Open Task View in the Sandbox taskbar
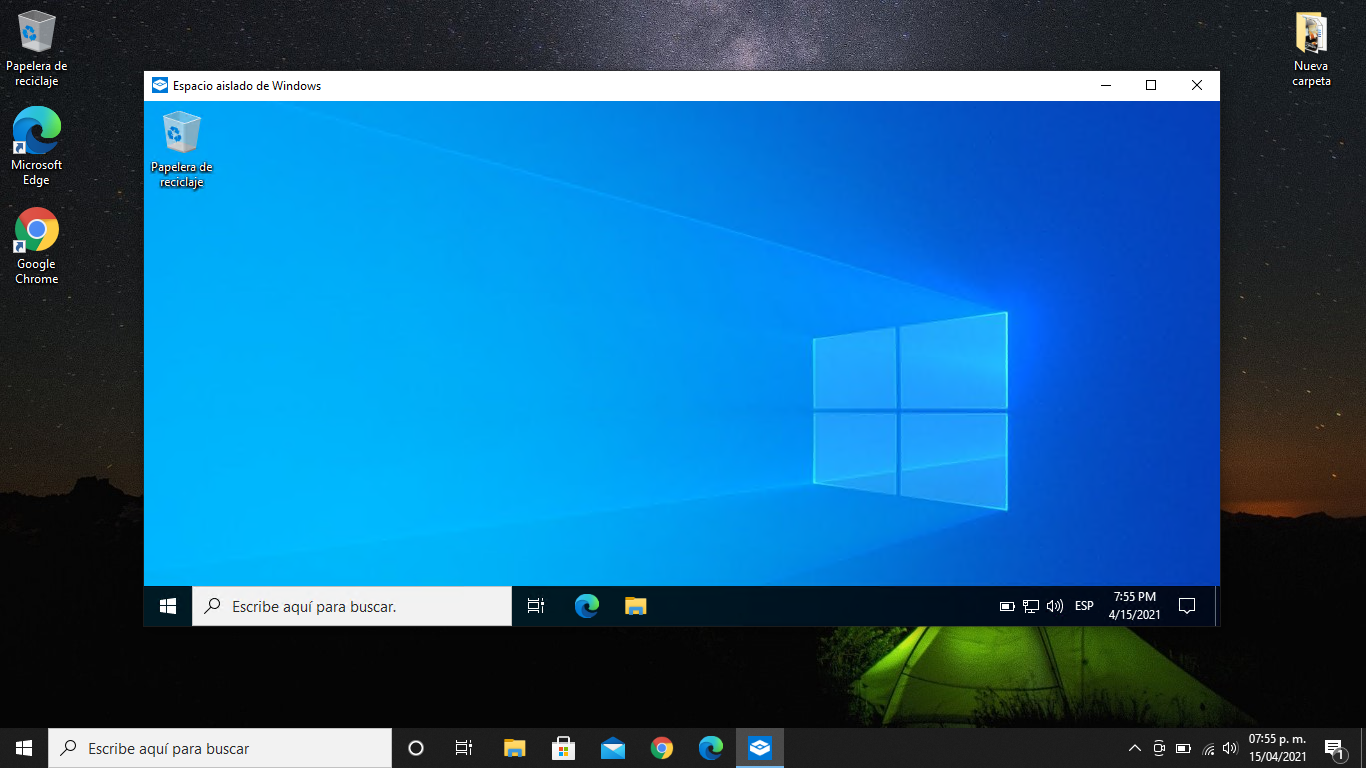Image resolution: width=1366 pixels, height=768 pixels. click(536, 606)
